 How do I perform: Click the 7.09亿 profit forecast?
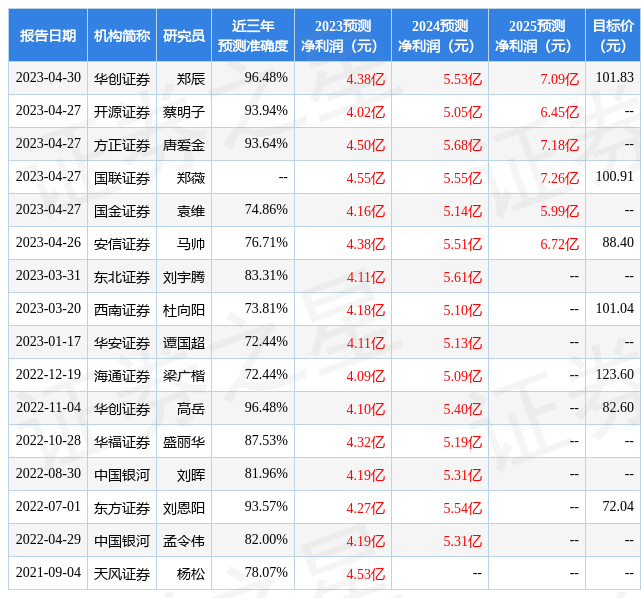[560, 79]
